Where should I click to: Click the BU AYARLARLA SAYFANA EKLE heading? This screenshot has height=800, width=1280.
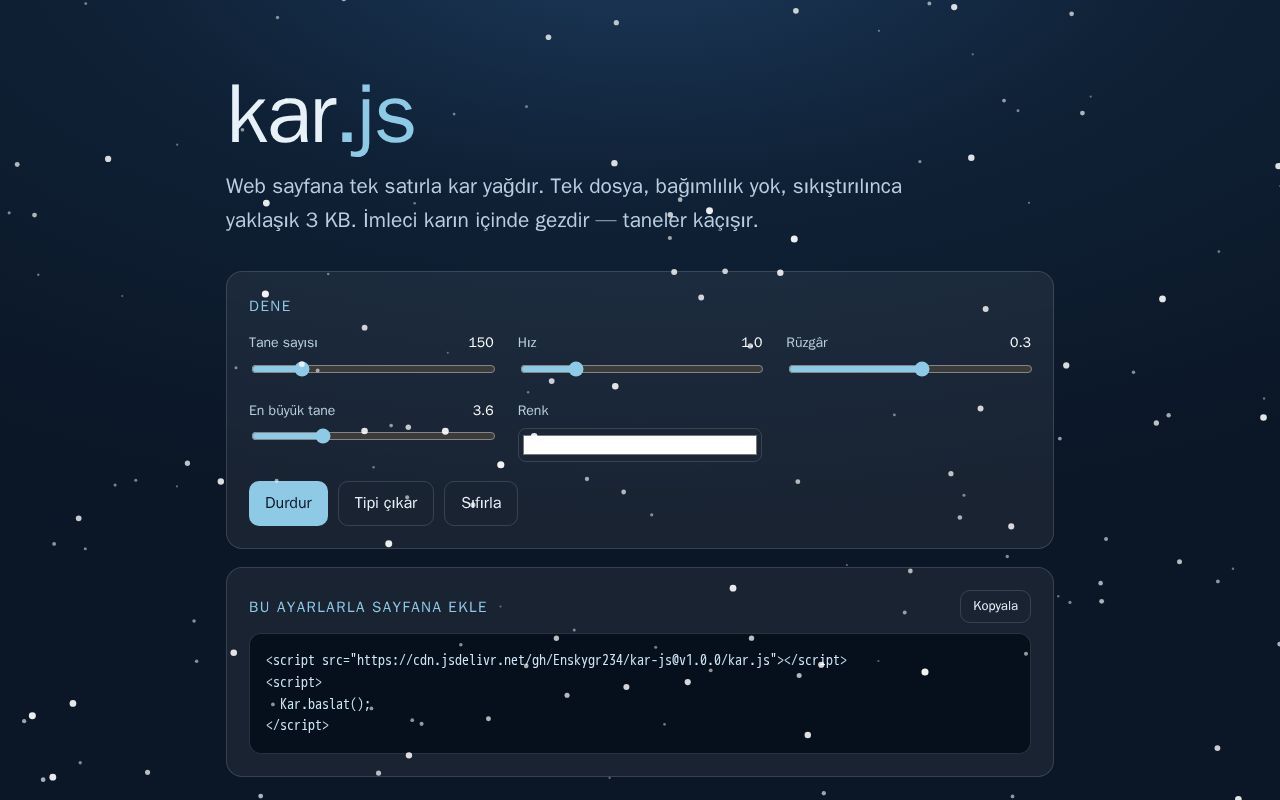tap(368, 607)
